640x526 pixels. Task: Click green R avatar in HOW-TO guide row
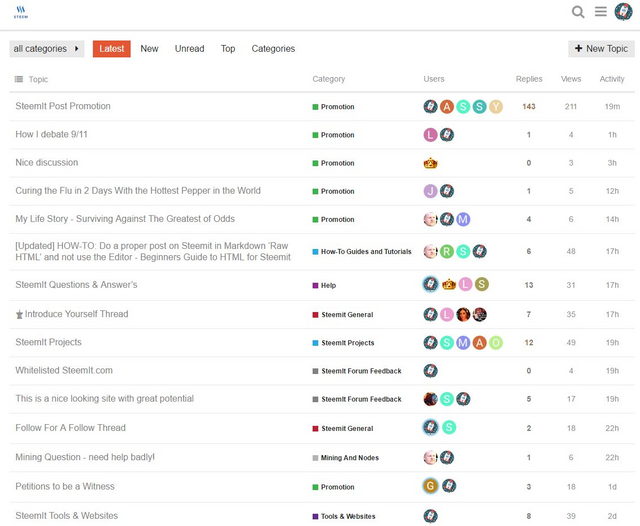click(447, 251)
